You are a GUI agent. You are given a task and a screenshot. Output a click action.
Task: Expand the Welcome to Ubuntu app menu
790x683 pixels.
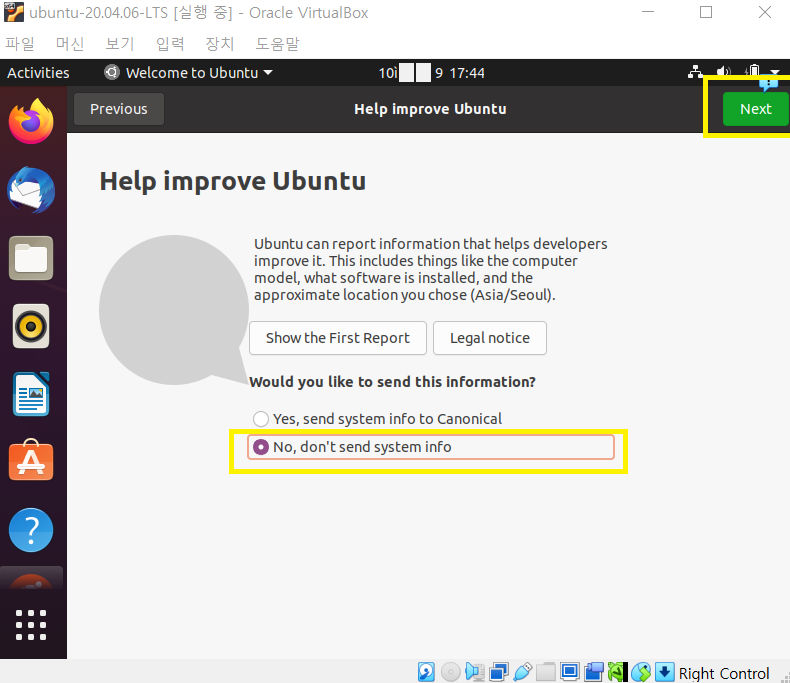tap(188, 73)
